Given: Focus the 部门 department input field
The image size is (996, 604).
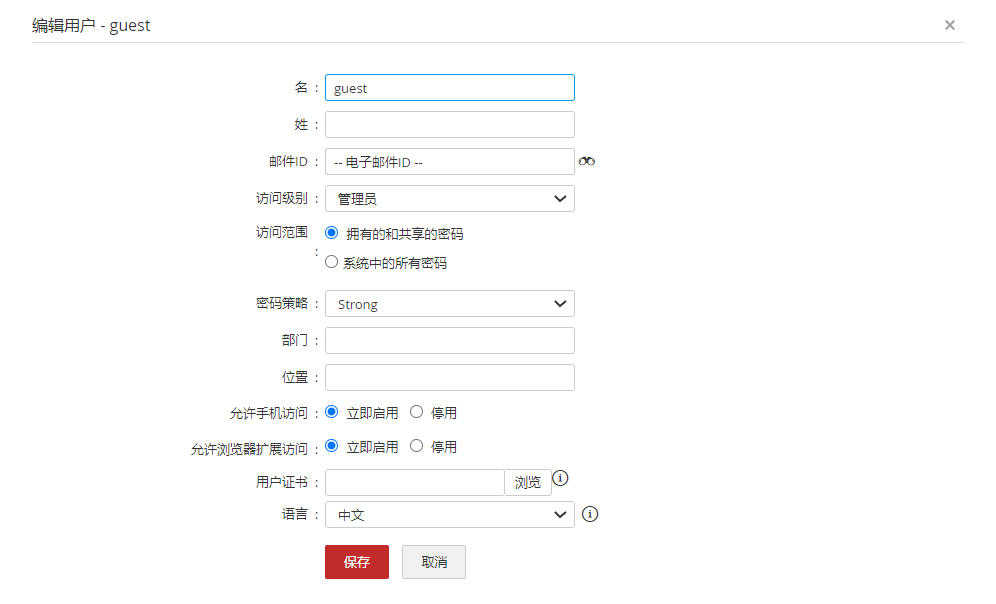Looking at the screenshot, I should pos(450,341).
